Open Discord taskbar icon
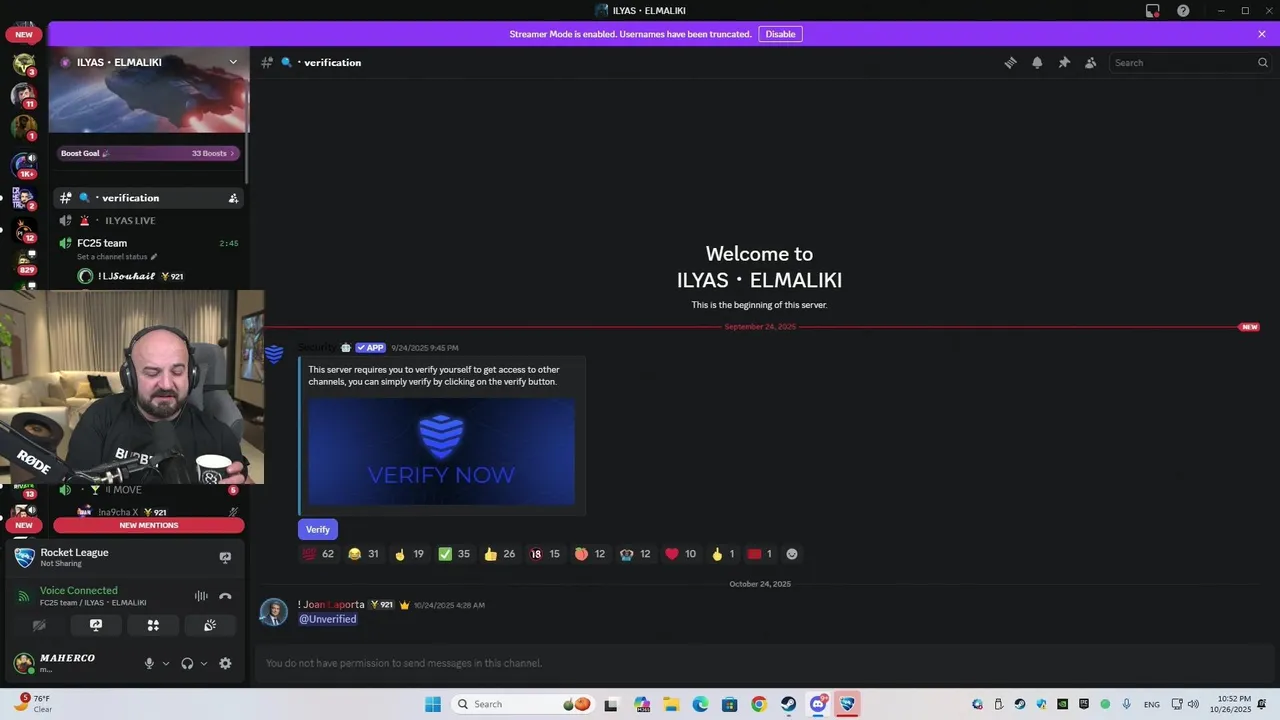The image size is (1280, 720). pyautogui.click(x=818, y=704)
